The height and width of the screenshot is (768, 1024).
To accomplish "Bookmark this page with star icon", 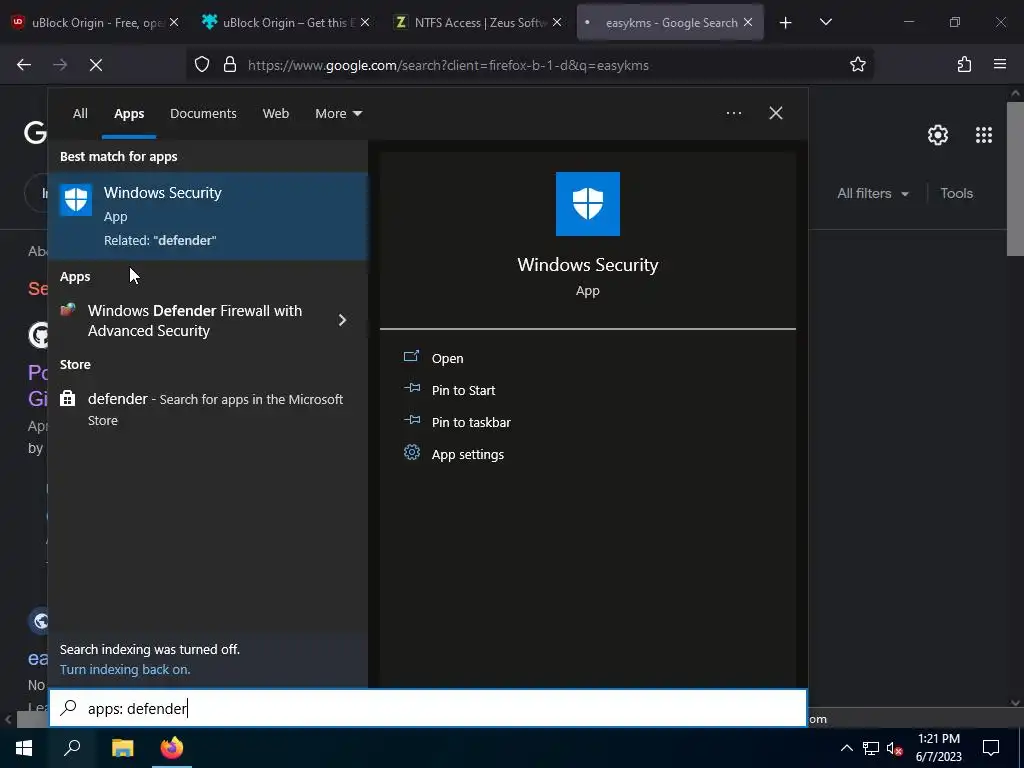I will pos(857,64).
